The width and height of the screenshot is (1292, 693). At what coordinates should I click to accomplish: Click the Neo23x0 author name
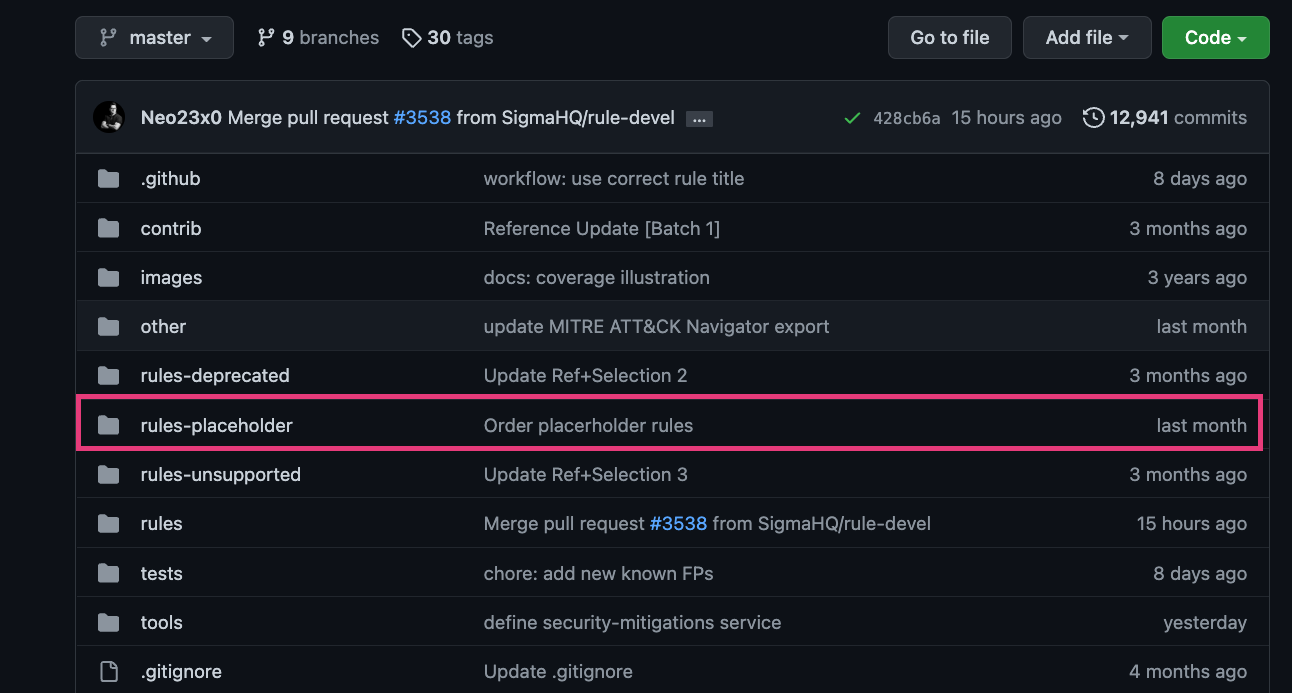tap(180, 117)
